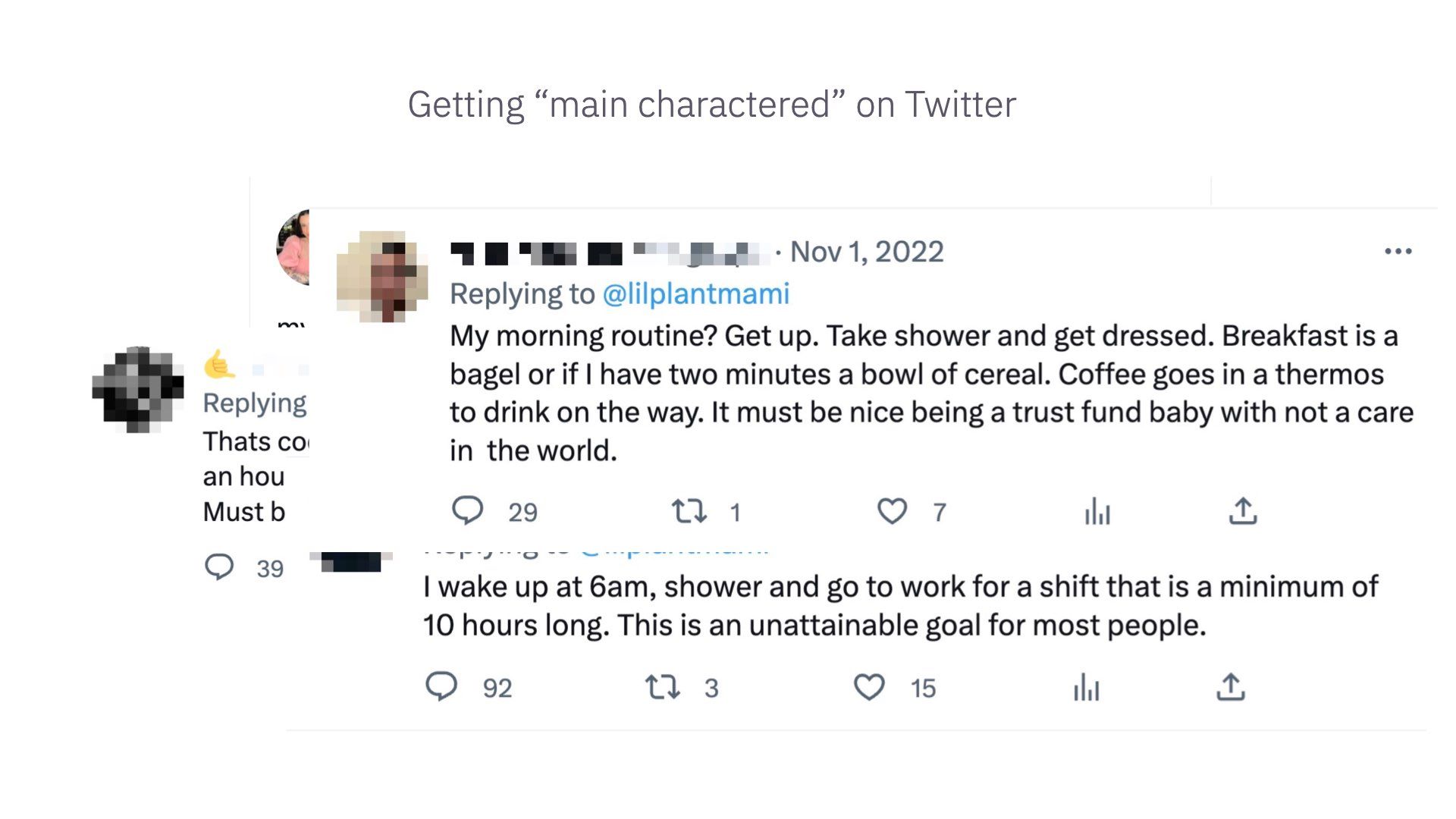Image resolution: width=1456 pixels, height=819 pixels.
Task: Share the morning routine tweet
Action: click(1243, 511)
